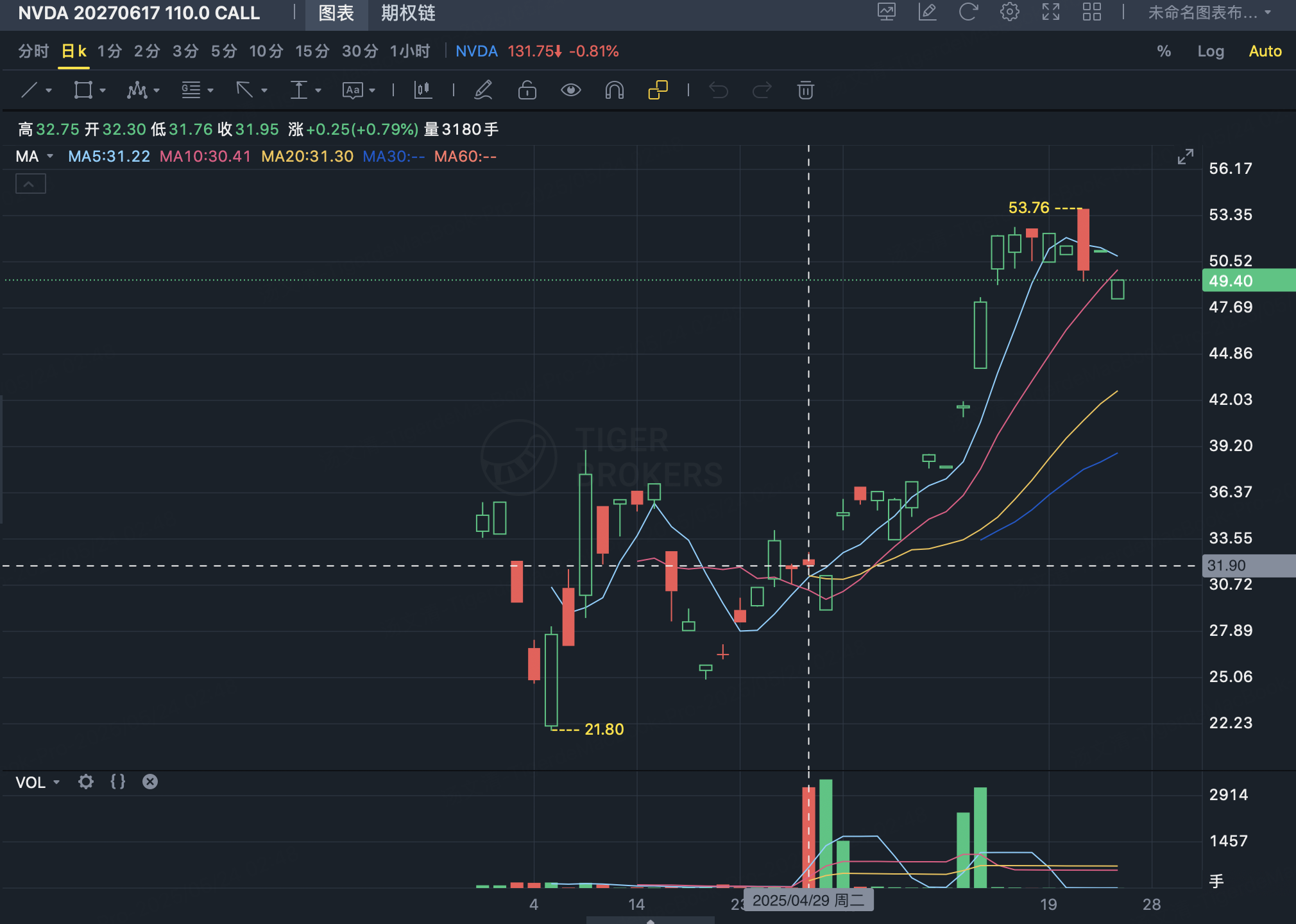The height and width of the screenshot is (924, 1296).
Task: Switch to the 图表 tab
Action: pos(336,13)
